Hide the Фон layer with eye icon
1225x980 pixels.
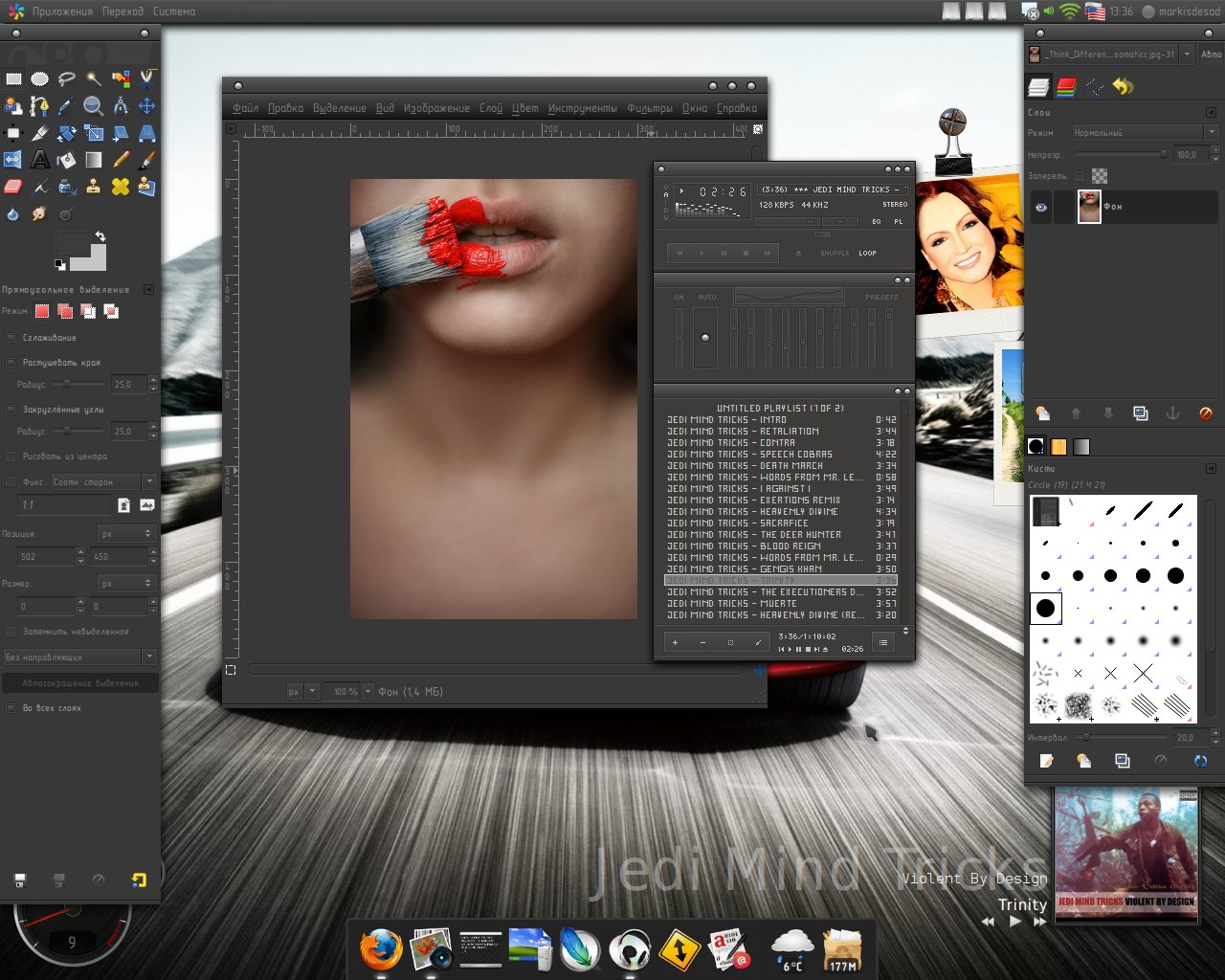click(x=1041, y=207)
